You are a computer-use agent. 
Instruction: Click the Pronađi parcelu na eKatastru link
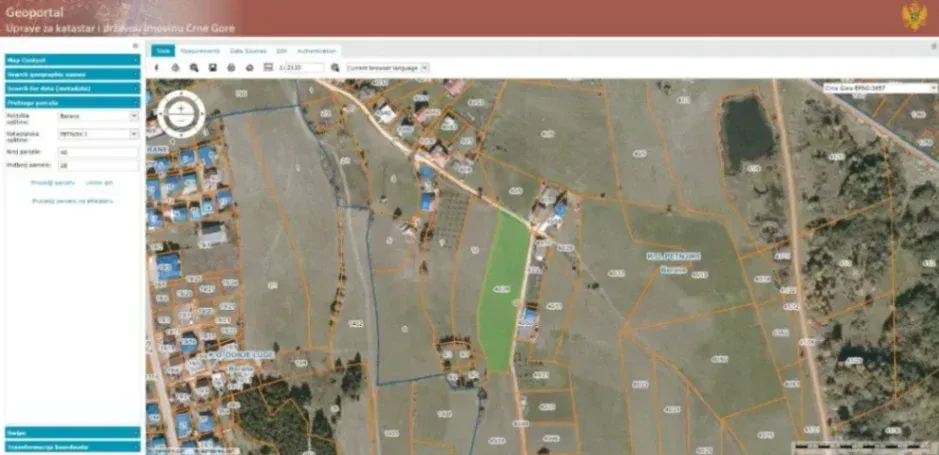tap(72, 201)
